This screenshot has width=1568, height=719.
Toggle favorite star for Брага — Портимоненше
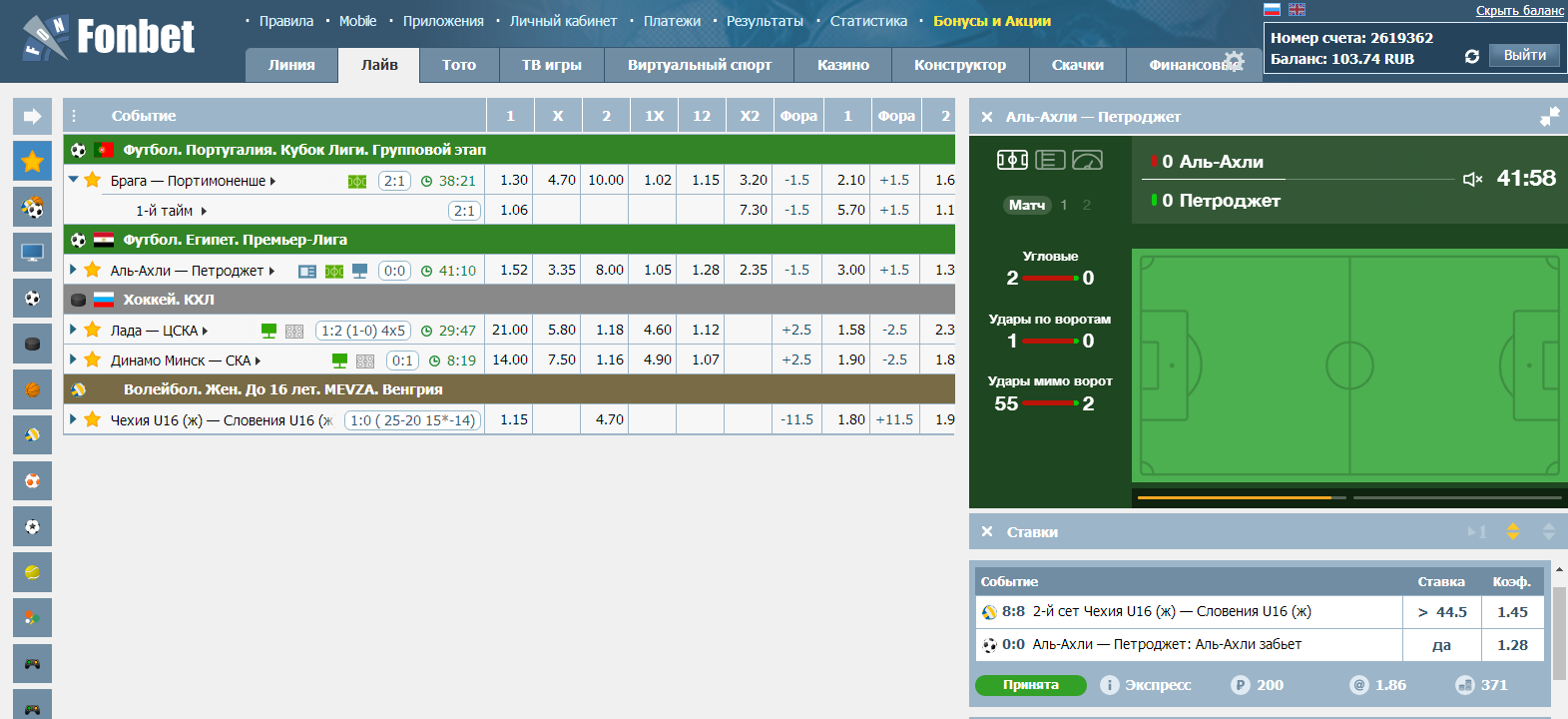coord(92,180)
